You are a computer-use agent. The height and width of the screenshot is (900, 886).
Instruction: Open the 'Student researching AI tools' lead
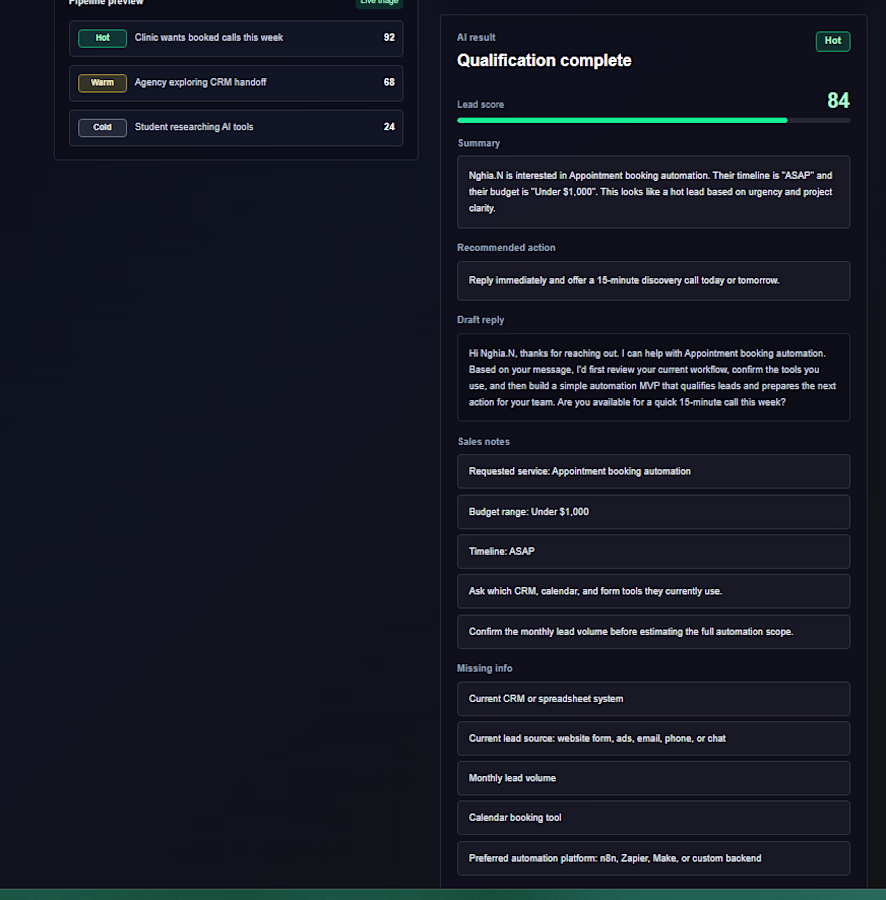pyautogui.click(x=236, y=127)
